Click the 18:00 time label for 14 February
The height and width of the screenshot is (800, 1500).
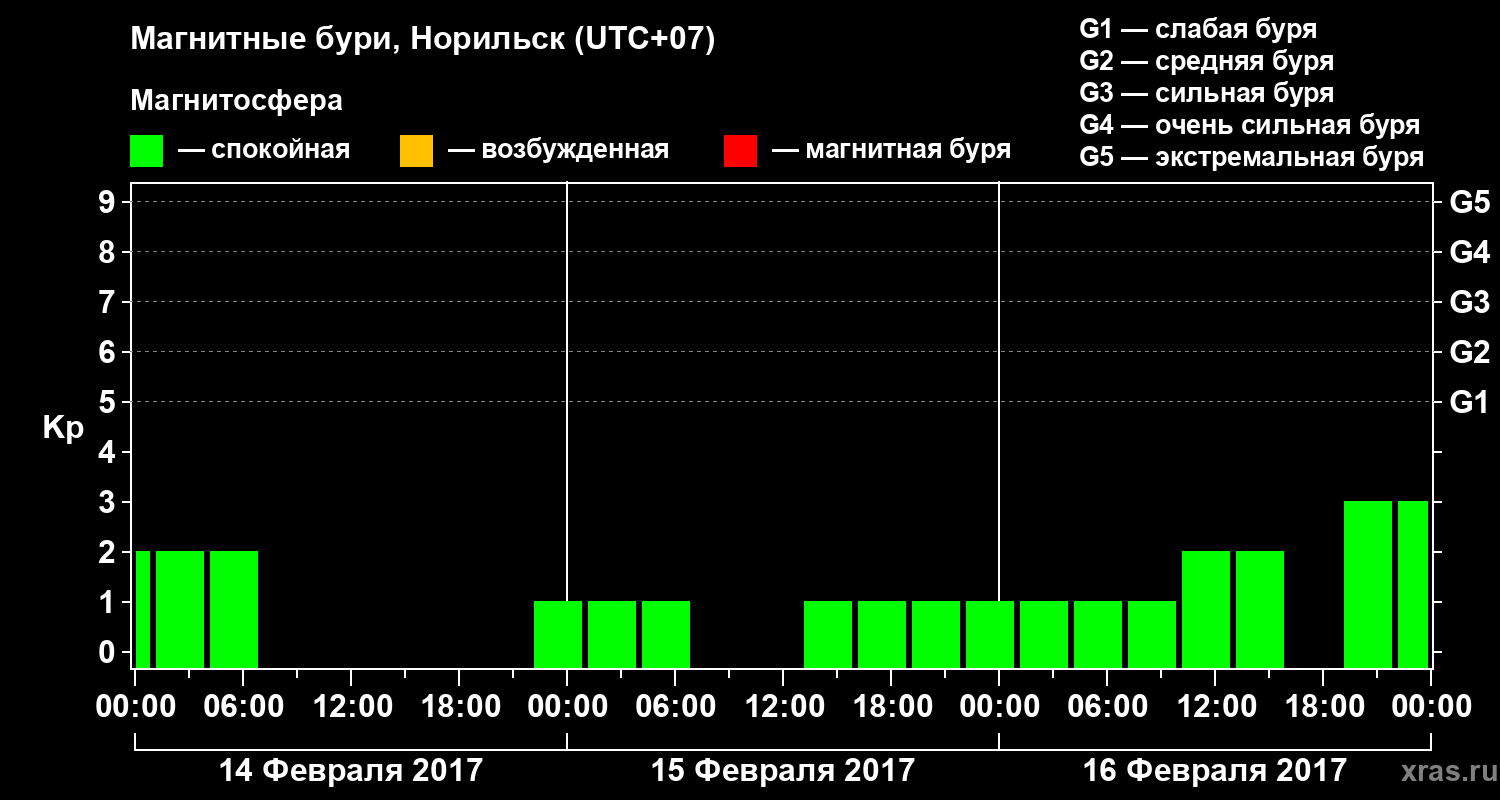[x=459, y=706]
